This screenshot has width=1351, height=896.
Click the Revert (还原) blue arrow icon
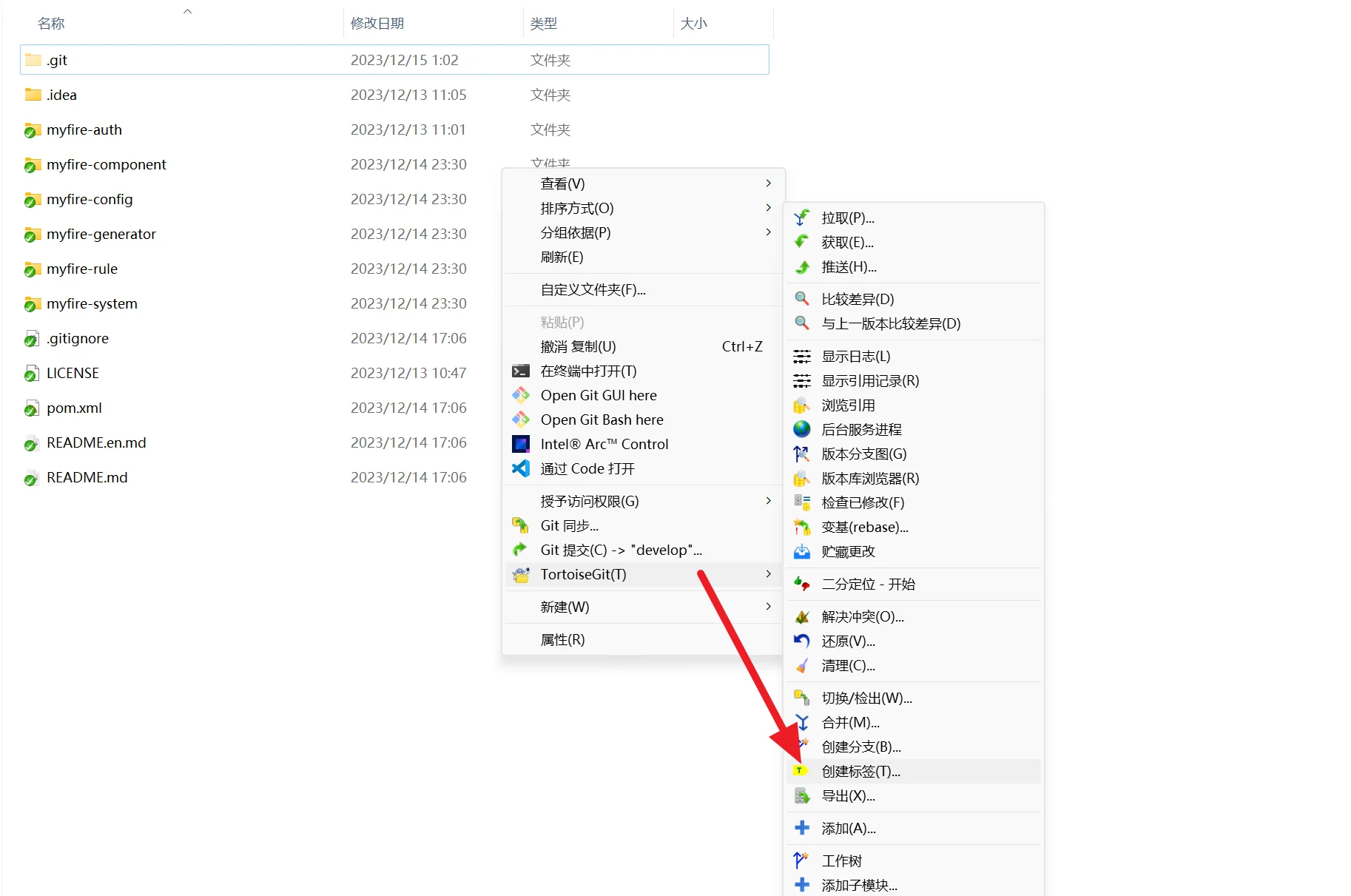pyautogui.click(x=801, y=641)
